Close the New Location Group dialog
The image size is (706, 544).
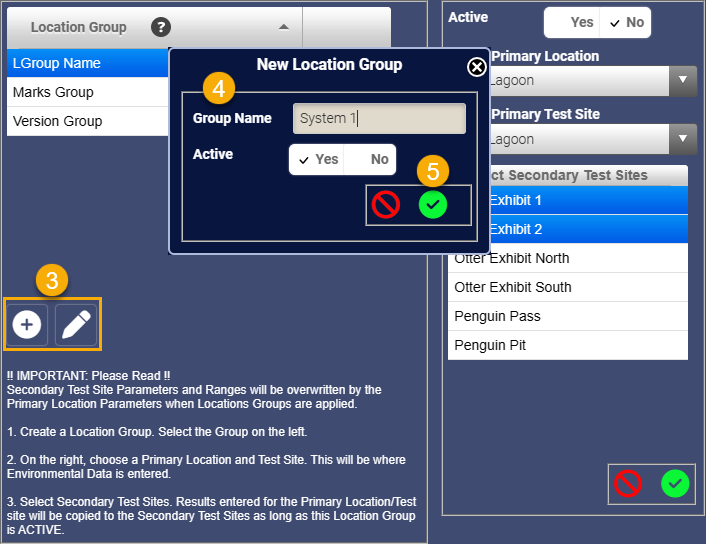476,67
